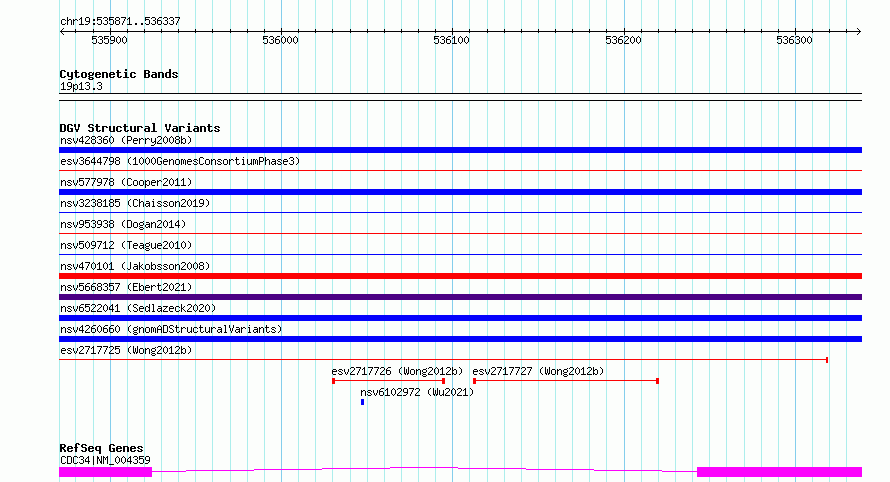
Task: Click the 535900 ruler position
Action: coord(110,40)
